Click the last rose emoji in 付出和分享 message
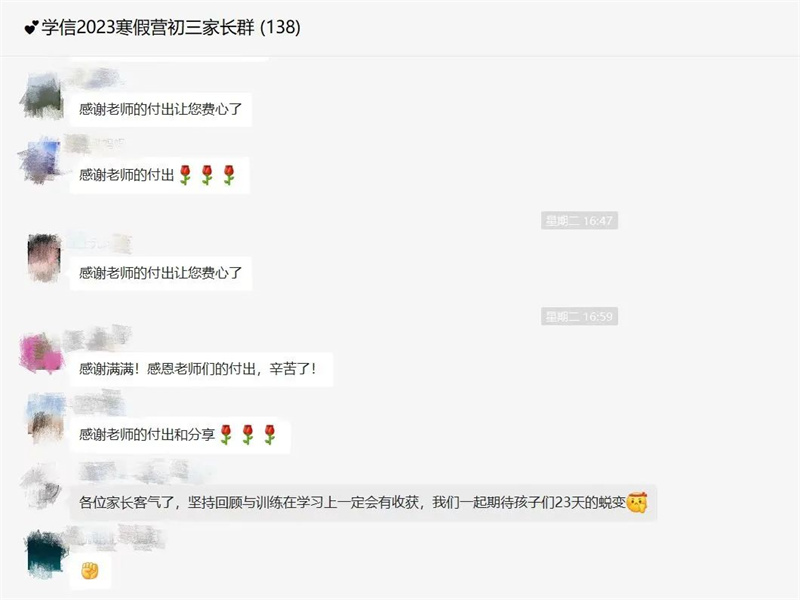800x600 pixels. pos(270,434)
